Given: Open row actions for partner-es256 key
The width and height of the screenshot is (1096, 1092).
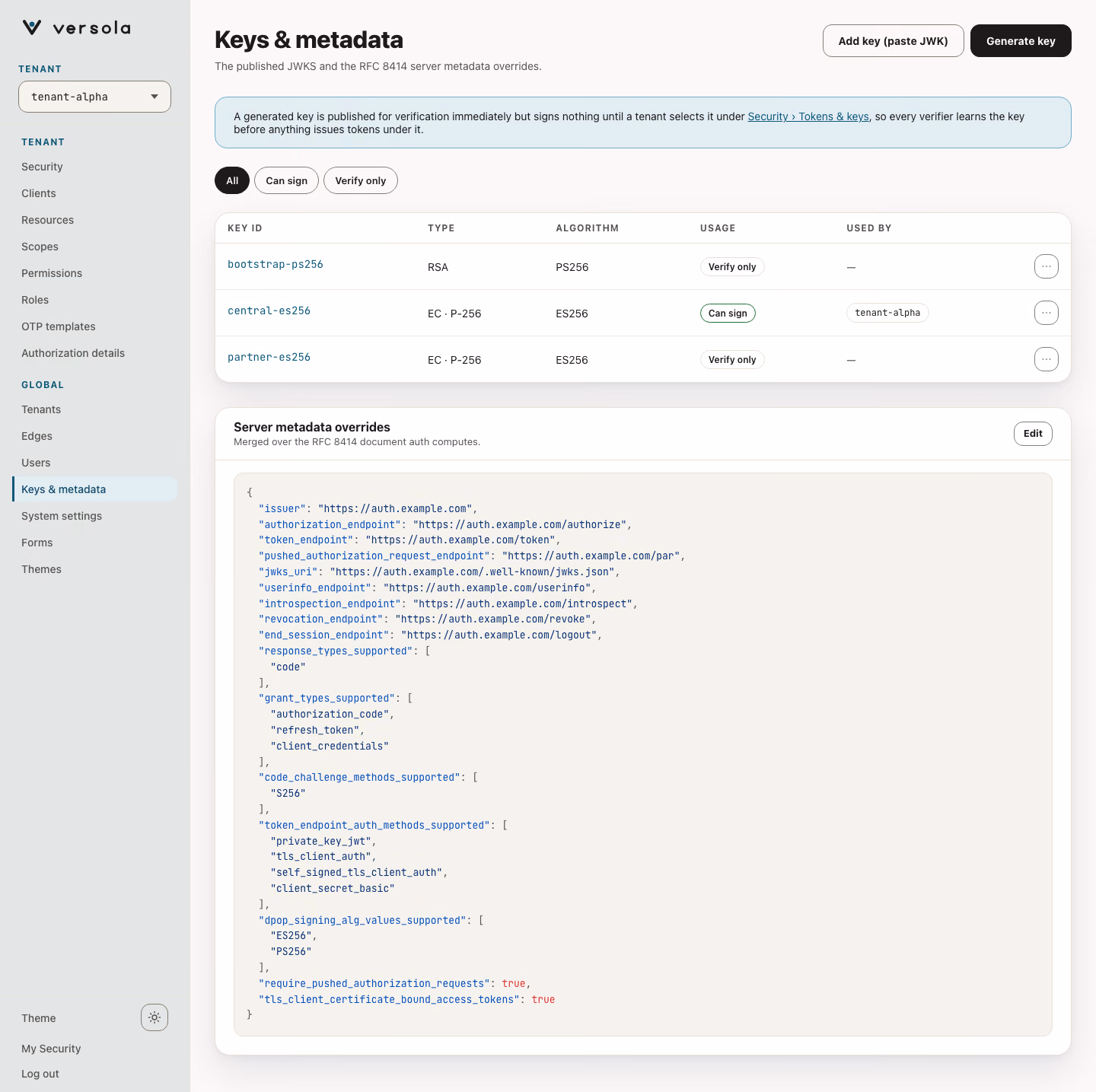Looking at the screenshot, I should tap(1047, 359).
